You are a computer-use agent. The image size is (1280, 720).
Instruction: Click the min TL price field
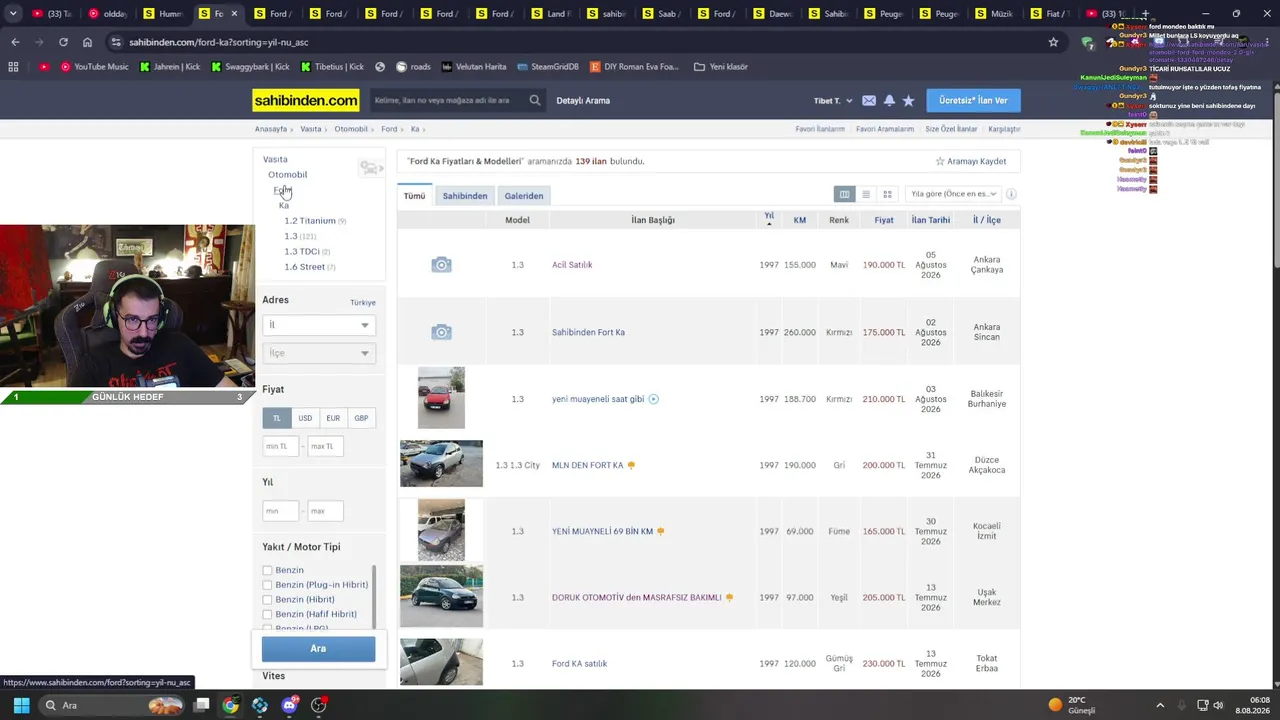[280, 446]
